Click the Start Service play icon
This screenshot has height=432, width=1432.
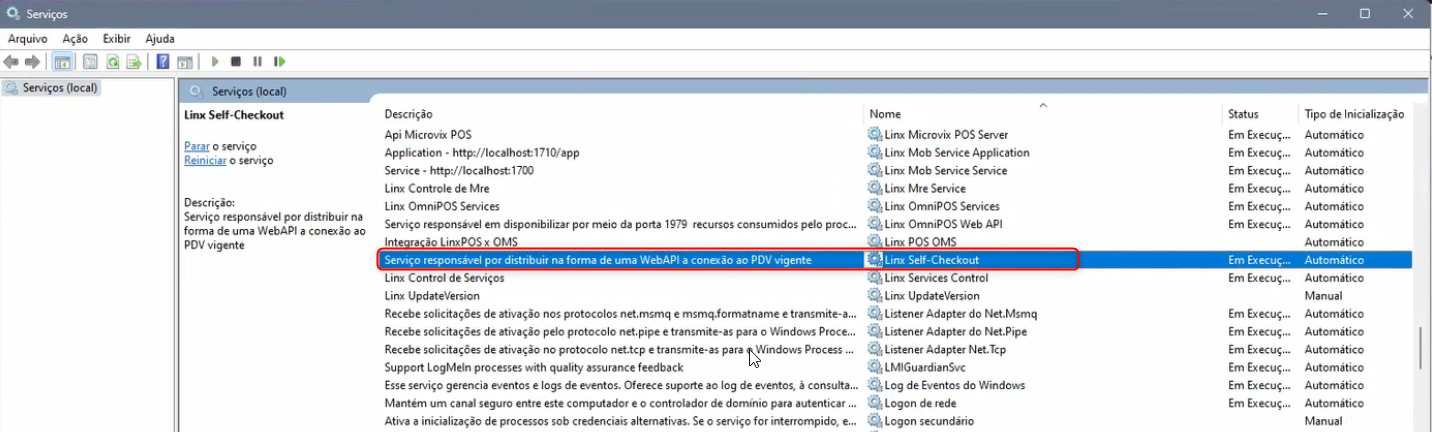click(215, 62)
